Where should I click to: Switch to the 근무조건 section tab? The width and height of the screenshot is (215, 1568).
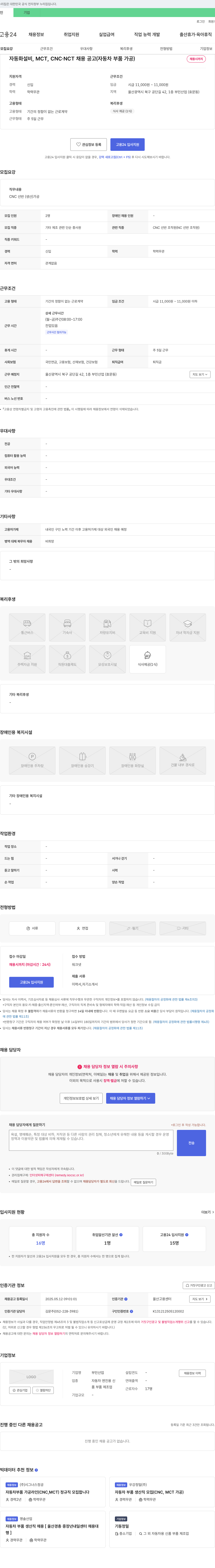(x=46, y=49)
